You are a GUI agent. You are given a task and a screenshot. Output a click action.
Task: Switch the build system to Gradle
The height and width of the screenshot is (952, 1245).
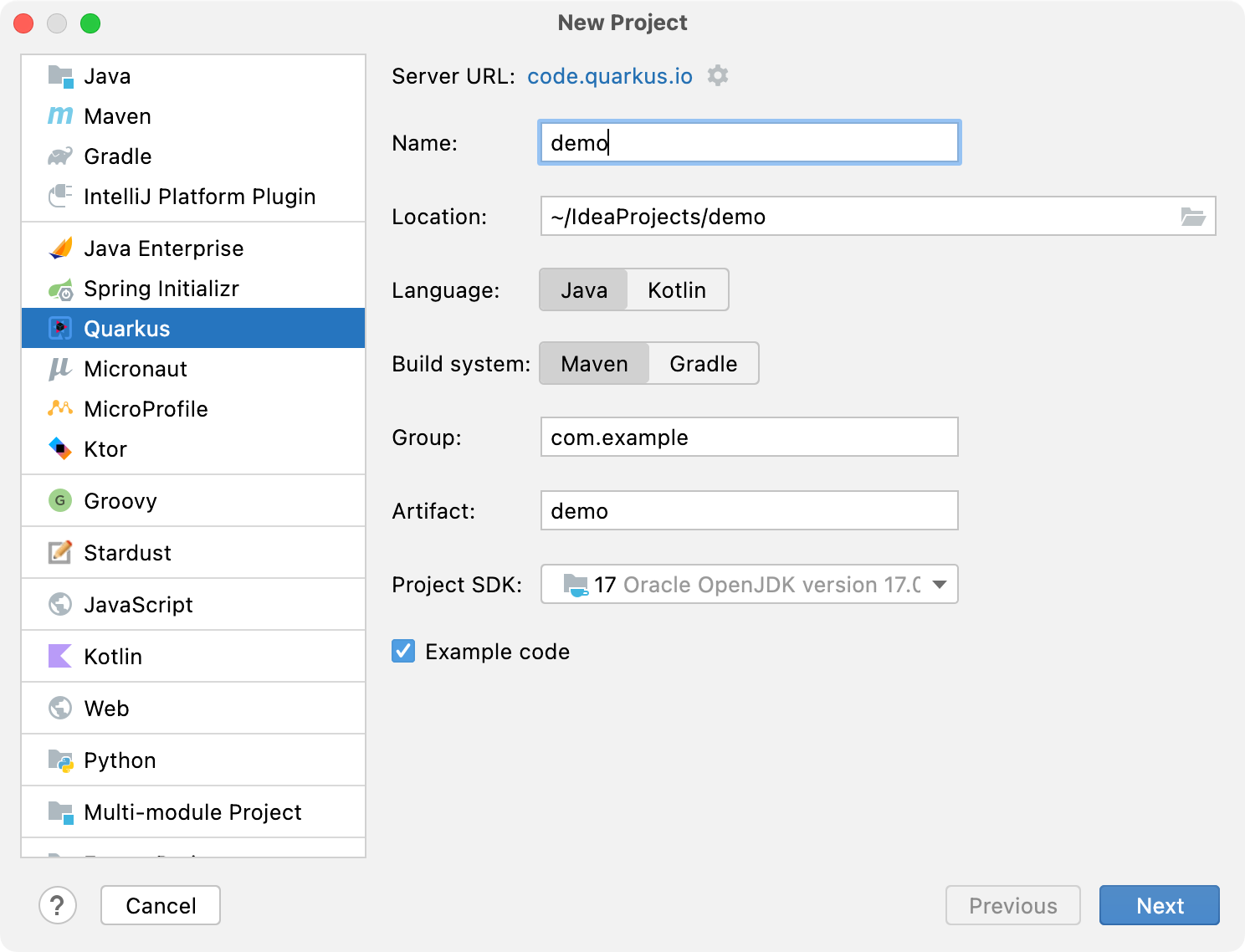point(703,363)
